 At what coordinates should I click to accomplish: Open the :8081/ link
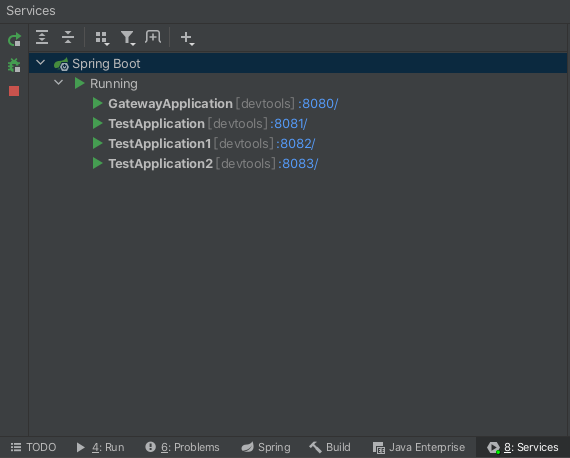click(289, 124)
